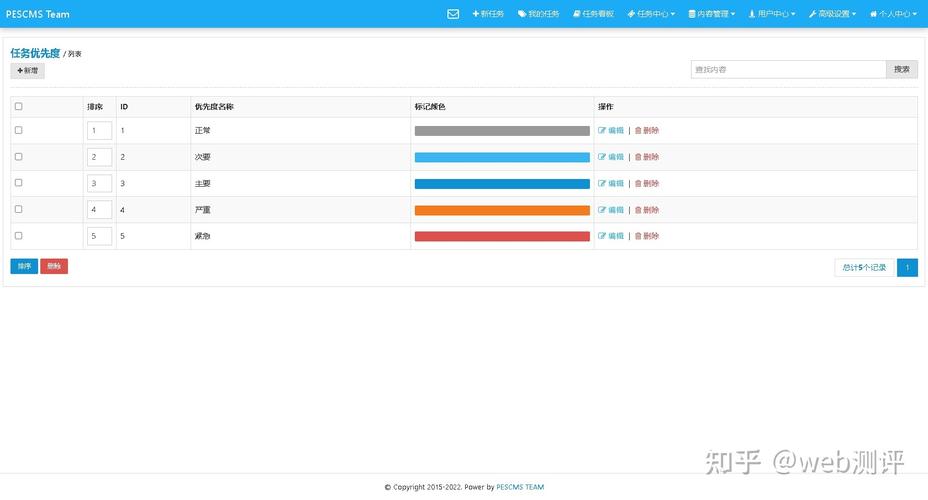Open the PESCMS TEAM footer link

point(520,487)
